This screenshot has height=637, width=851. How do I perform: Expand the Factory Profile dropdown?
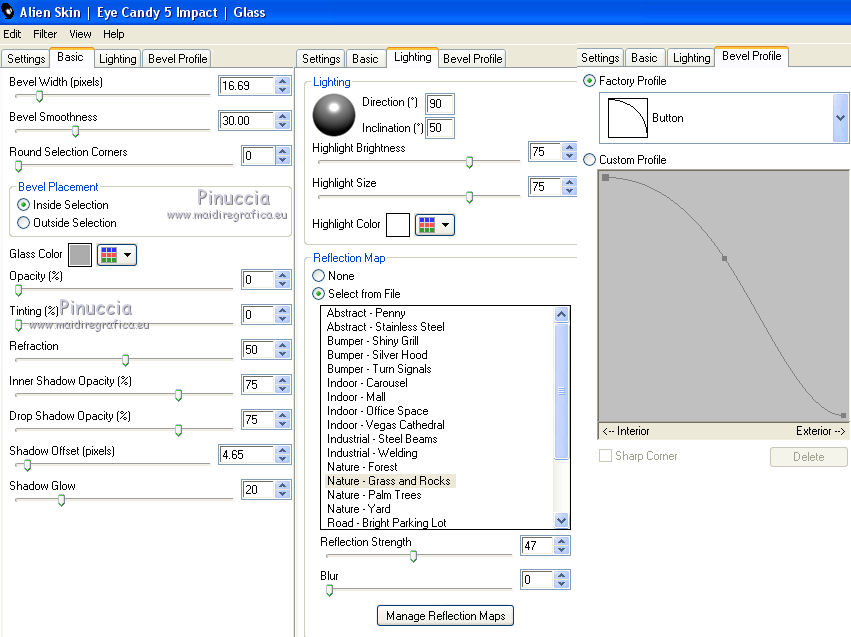click(x=839, y=118)
